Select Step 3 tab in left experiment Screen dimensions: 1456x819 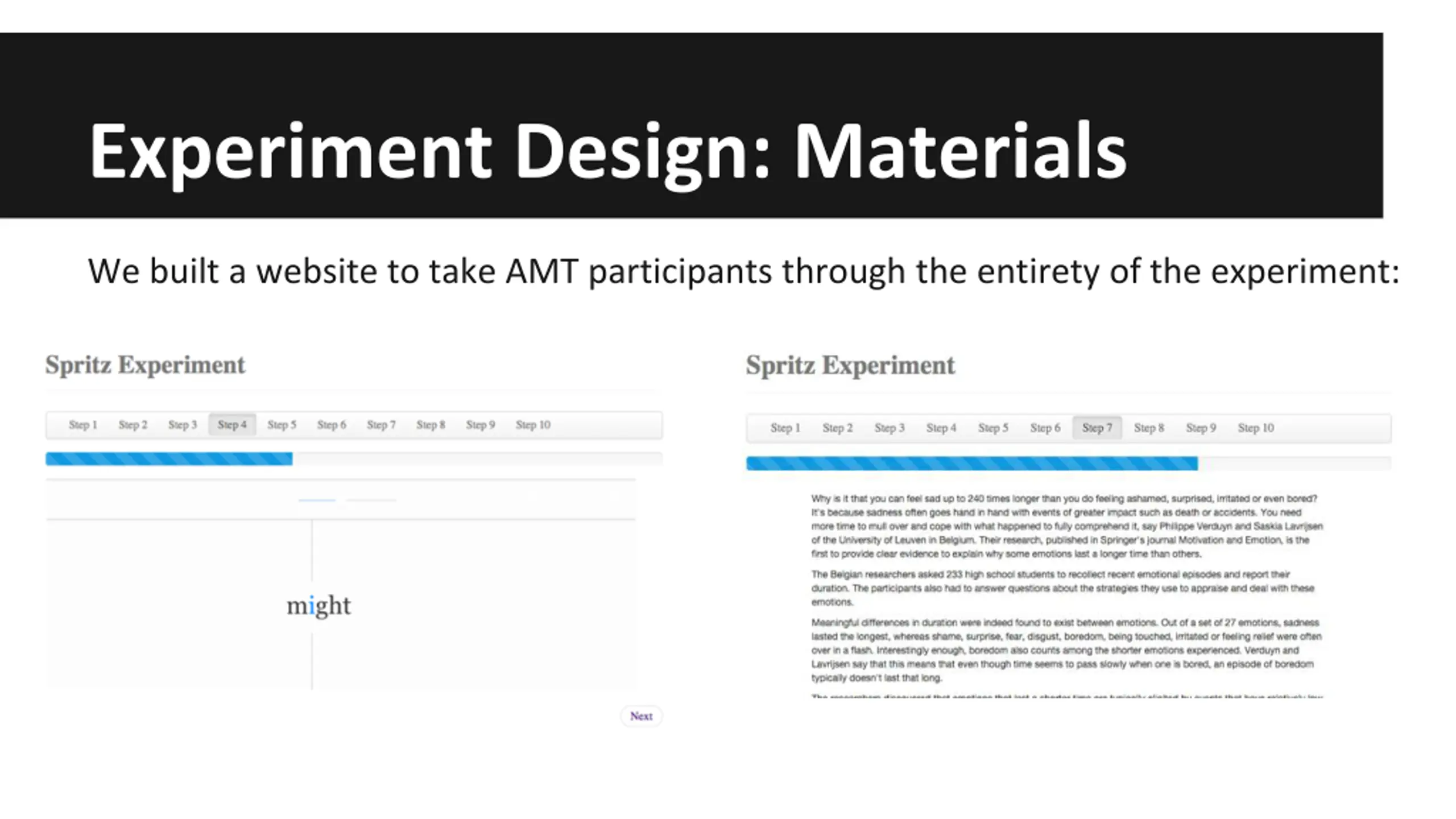pyautogui.click(x=183, y=425)
